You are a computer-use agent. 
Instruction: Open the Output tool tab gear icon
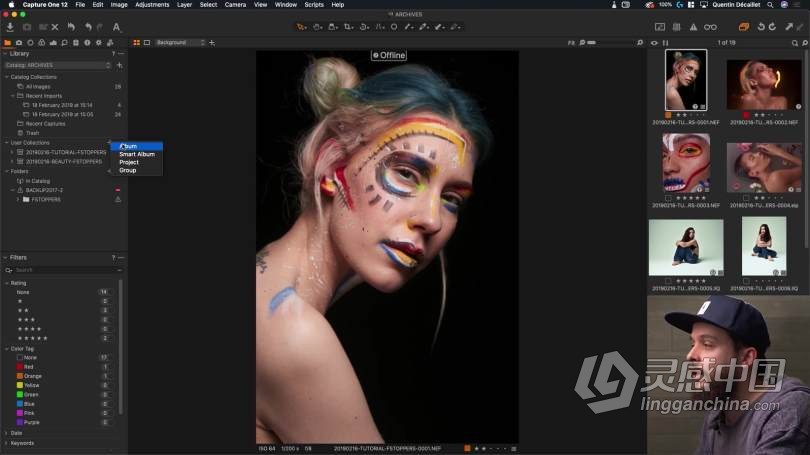point(99,43)
